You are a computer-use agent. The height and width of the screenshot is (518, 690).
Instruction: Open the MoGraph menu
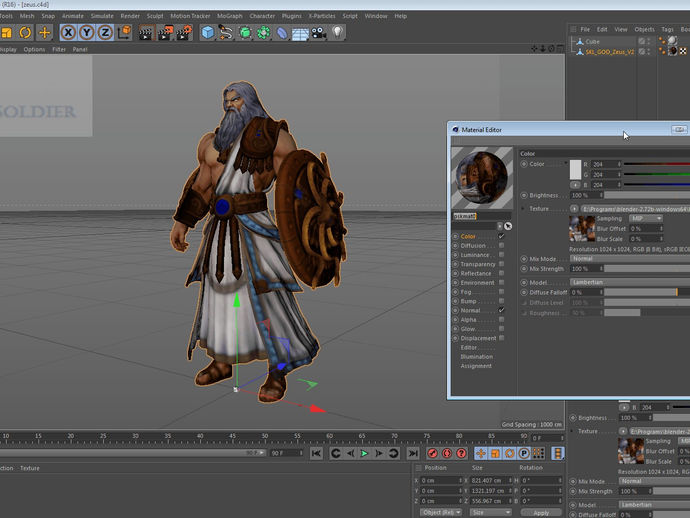[x=230, y=16]
